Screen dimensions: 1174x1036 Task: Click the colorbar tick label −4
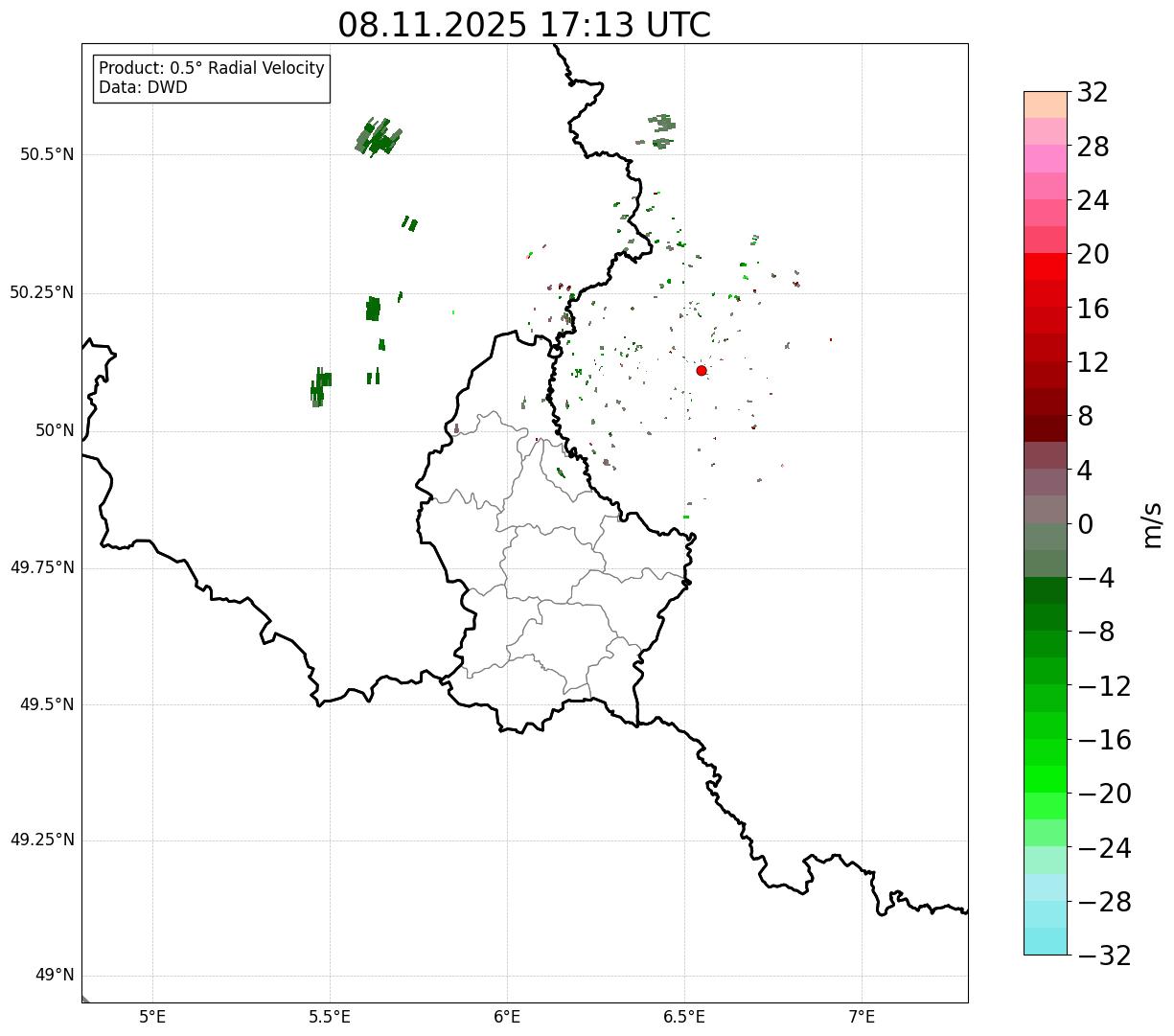tap(1094, 579)
